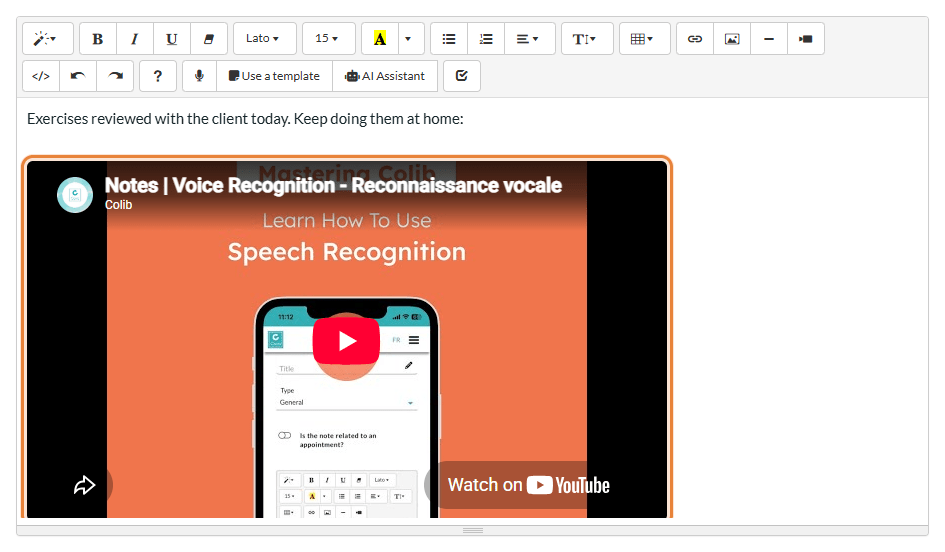Click the eraser remove-format icon
Viewport: 945px width, 552px height.
click(x=209, y=39)
